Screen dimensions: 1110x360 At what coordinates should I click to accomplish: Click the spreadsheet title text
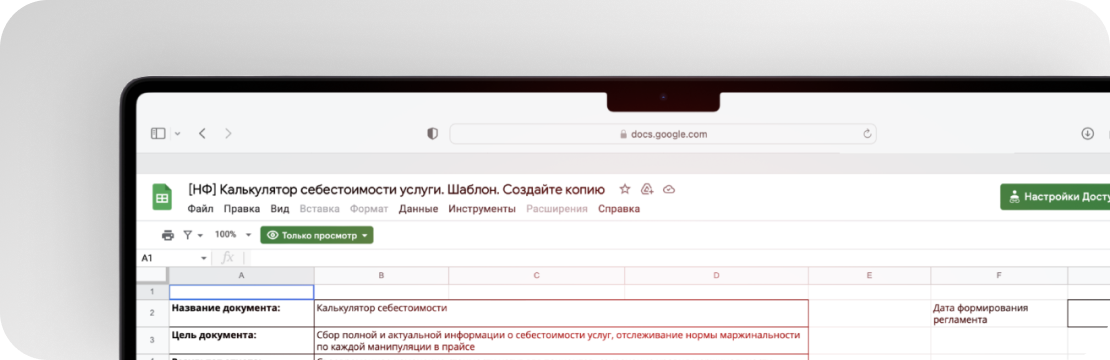[x=396, y=190]
